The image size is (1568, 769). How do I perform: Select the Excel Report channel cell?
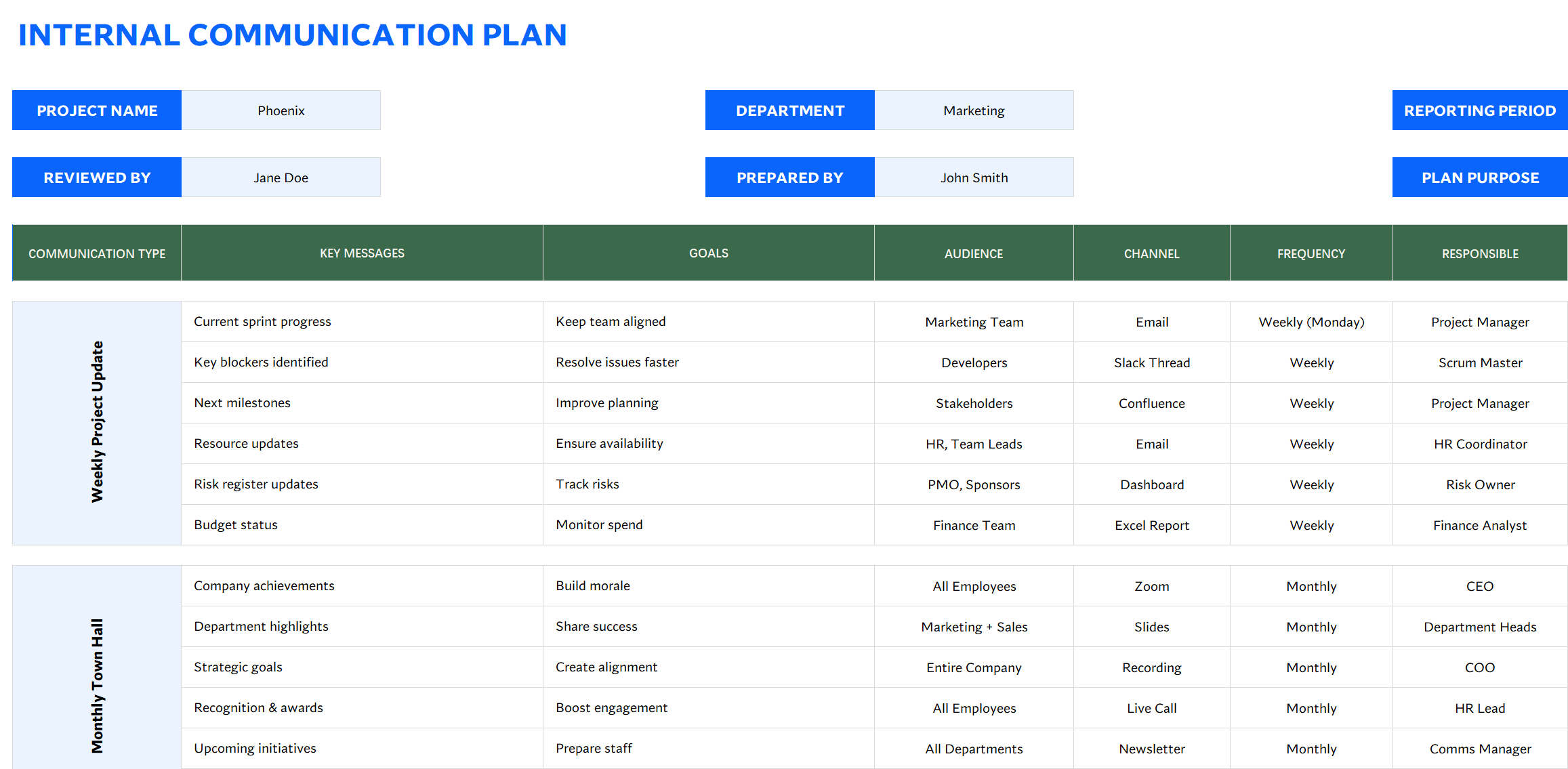pos(1152,525)
